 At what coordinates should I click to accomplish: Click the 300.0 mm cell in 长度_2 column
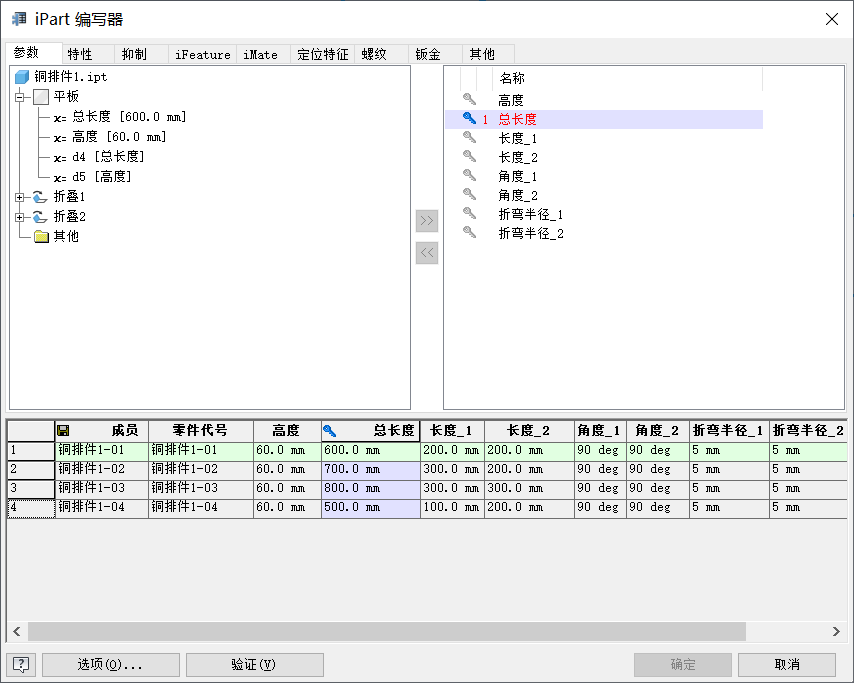coord(529,489)
